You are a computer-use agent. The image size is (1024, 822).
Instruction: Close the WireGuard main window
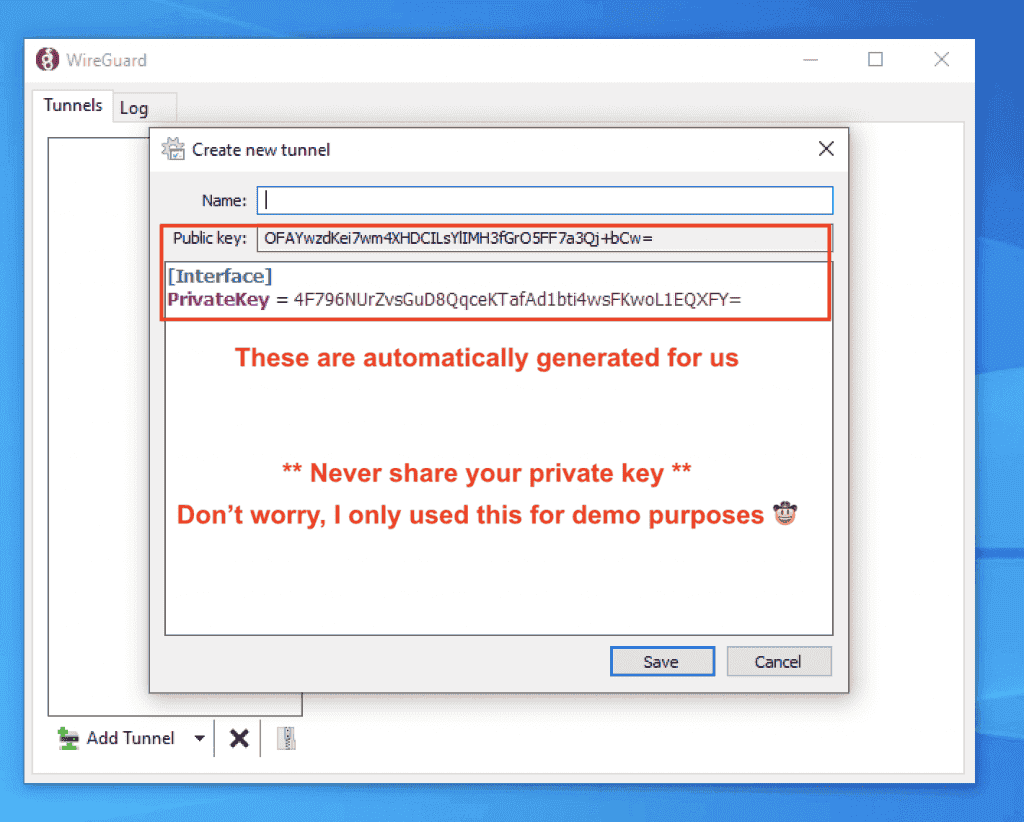[x=941, y=59]
